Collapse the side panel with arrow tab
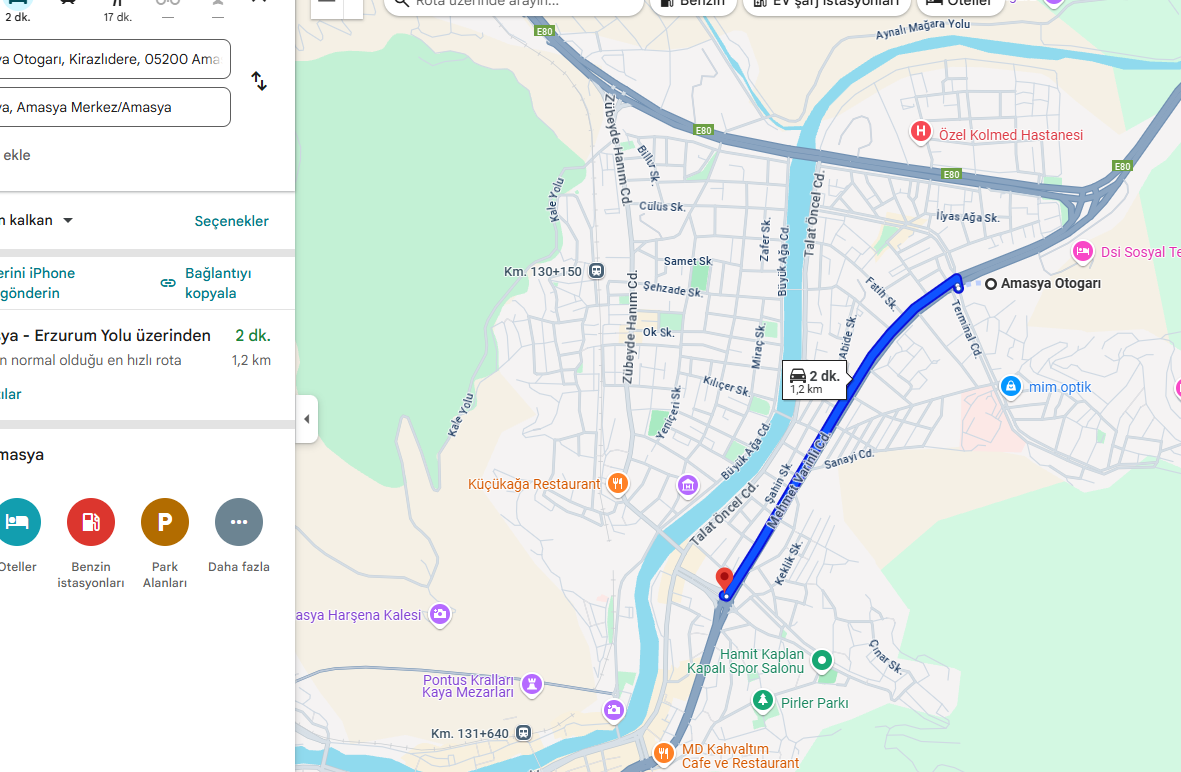Screen dimensions: 1181x772 (x=307, y=419)
